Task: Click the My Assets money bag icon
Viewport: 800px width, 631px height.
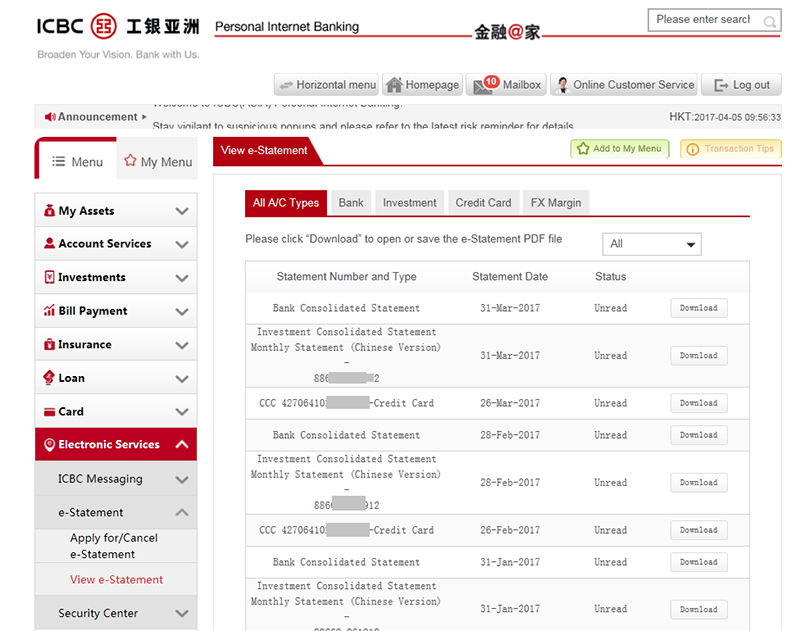Action: click(49, 210)
